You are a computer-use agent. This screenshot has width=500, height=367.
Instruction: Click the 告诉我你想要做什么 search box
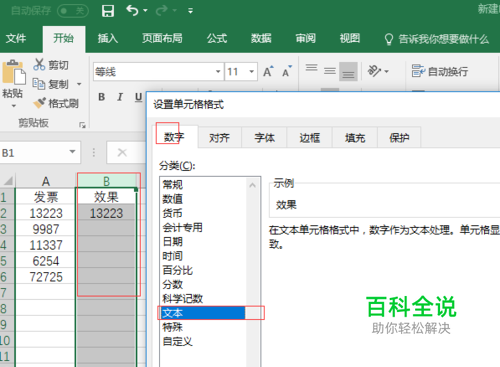436,39
